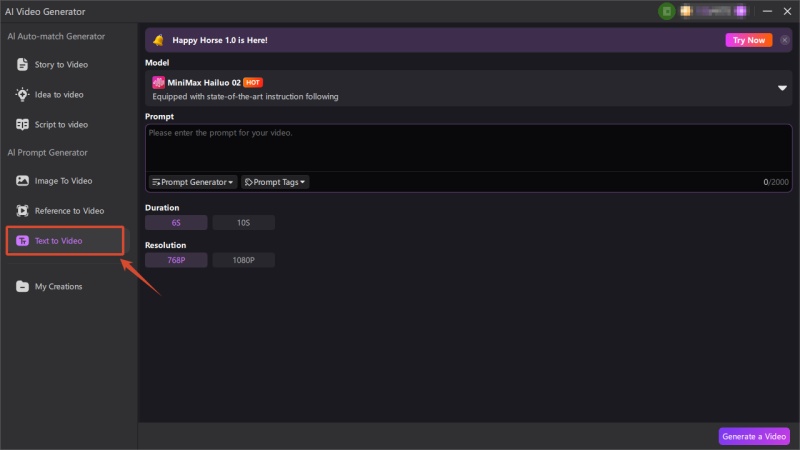Click the Script to video icon
800x450 pixels.
click(x=22, y=124)
